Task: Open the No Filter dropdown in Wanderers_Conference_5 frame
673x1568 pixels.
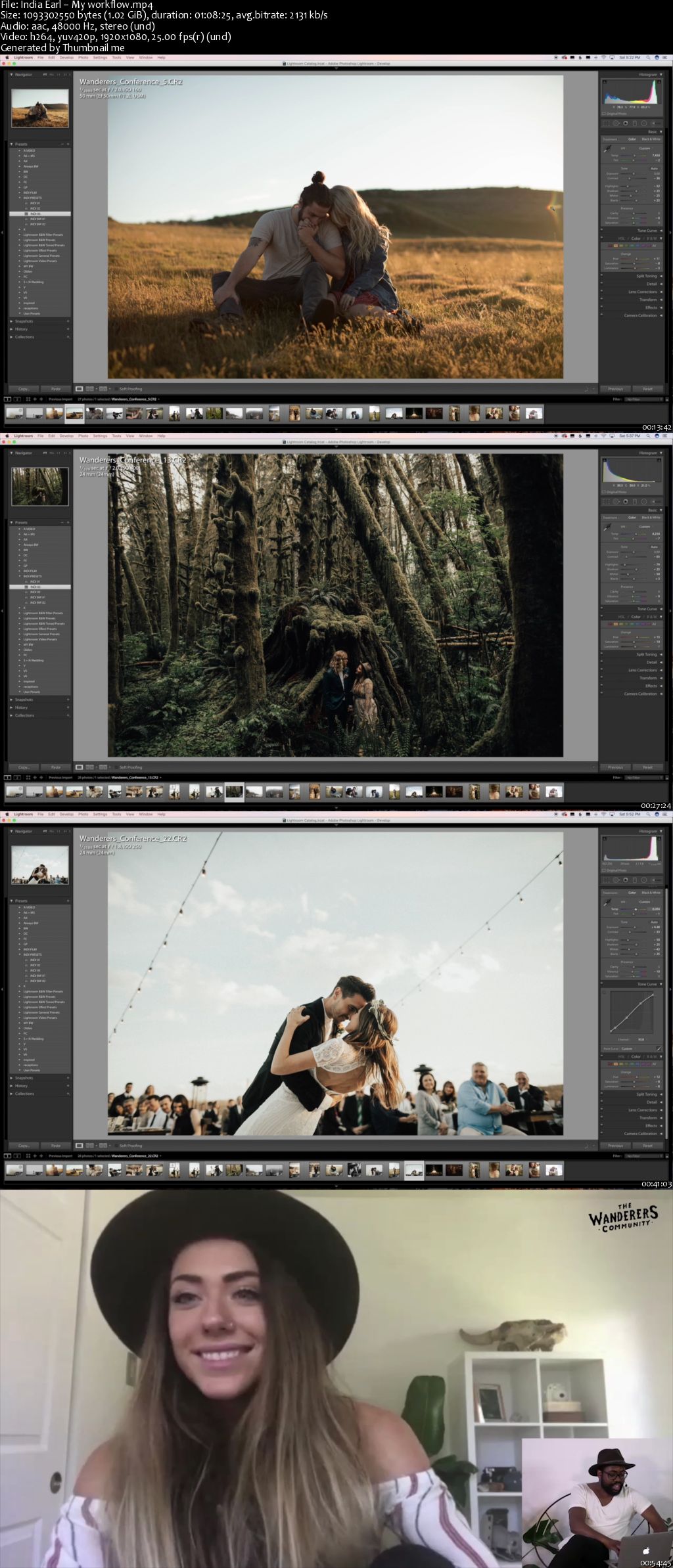Action: [x=643, y=399]
